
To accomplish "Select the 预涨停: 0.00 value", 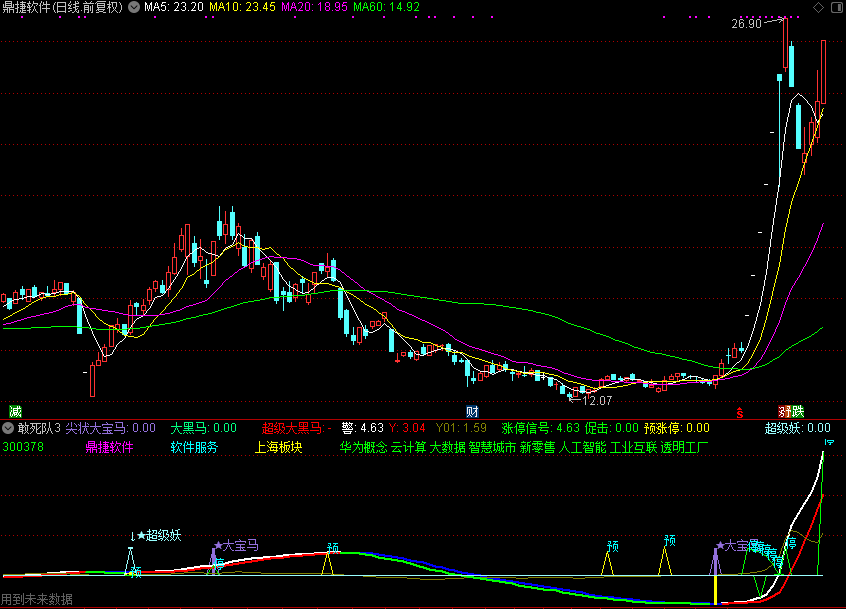I will click(x=677, y=428).
